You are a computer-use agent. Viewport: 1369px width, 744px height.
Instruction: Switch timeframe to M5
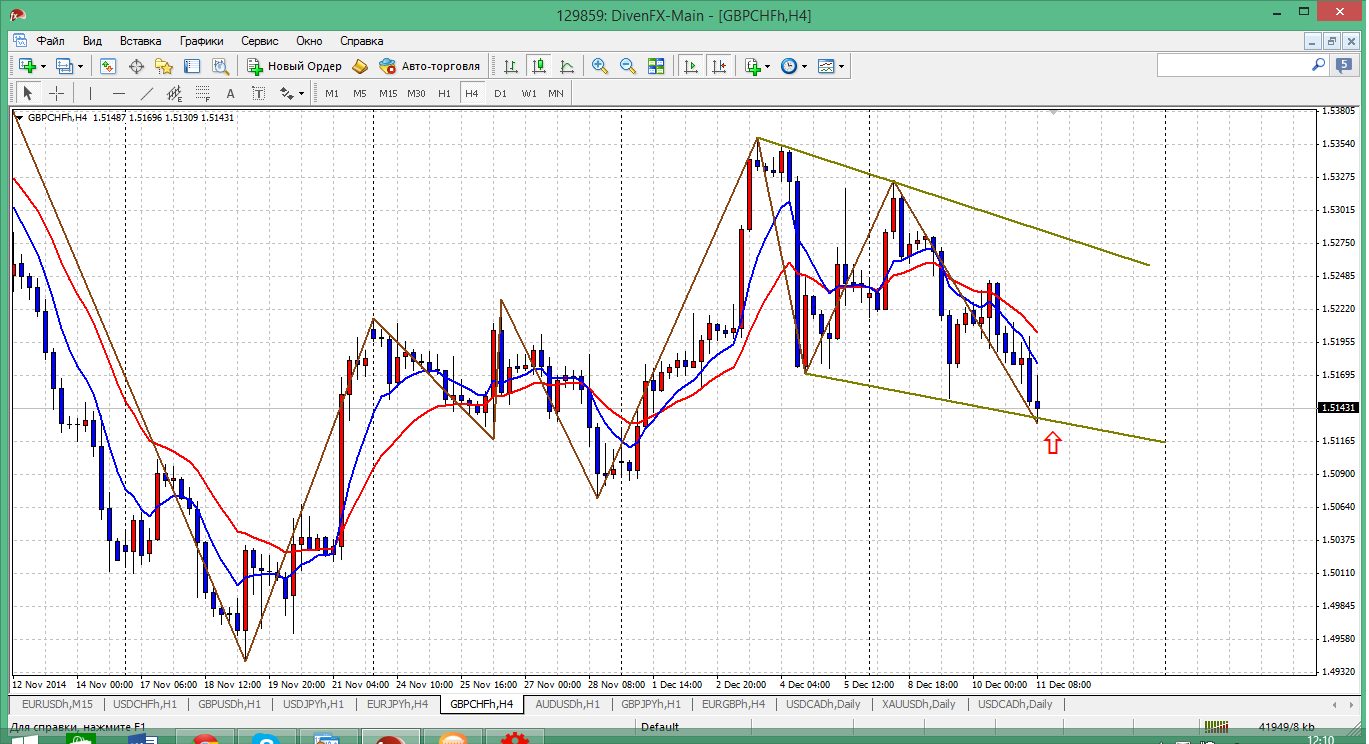360,93
